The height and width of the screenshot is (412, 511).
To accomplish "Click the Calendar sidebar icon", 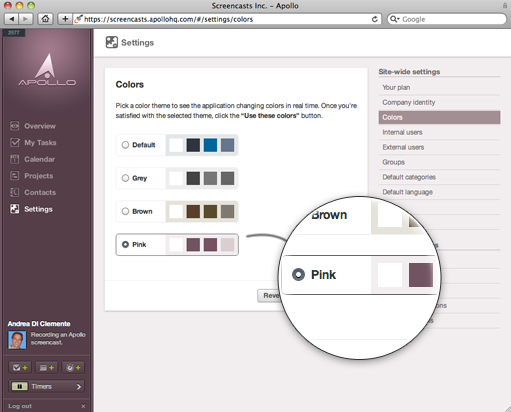I will point(14,159).
